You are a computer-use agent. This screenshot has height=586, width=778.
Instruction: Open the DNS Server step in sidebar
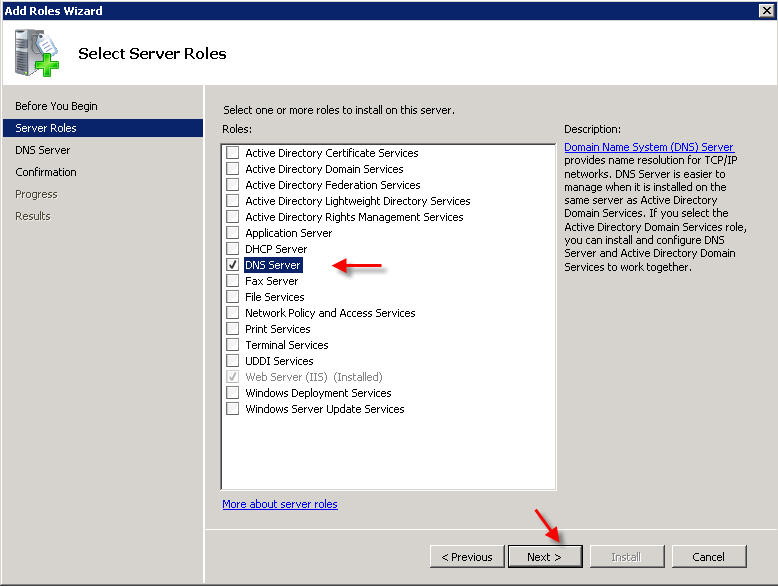click(43, 150)
